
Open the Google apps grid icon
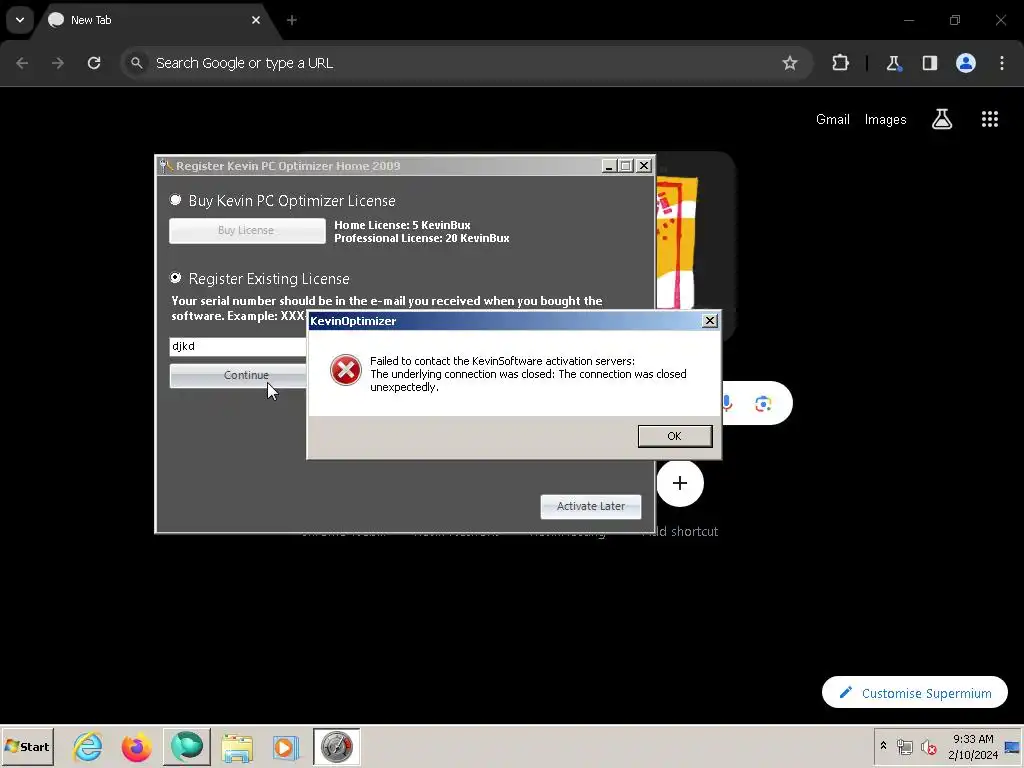point(989,120)
